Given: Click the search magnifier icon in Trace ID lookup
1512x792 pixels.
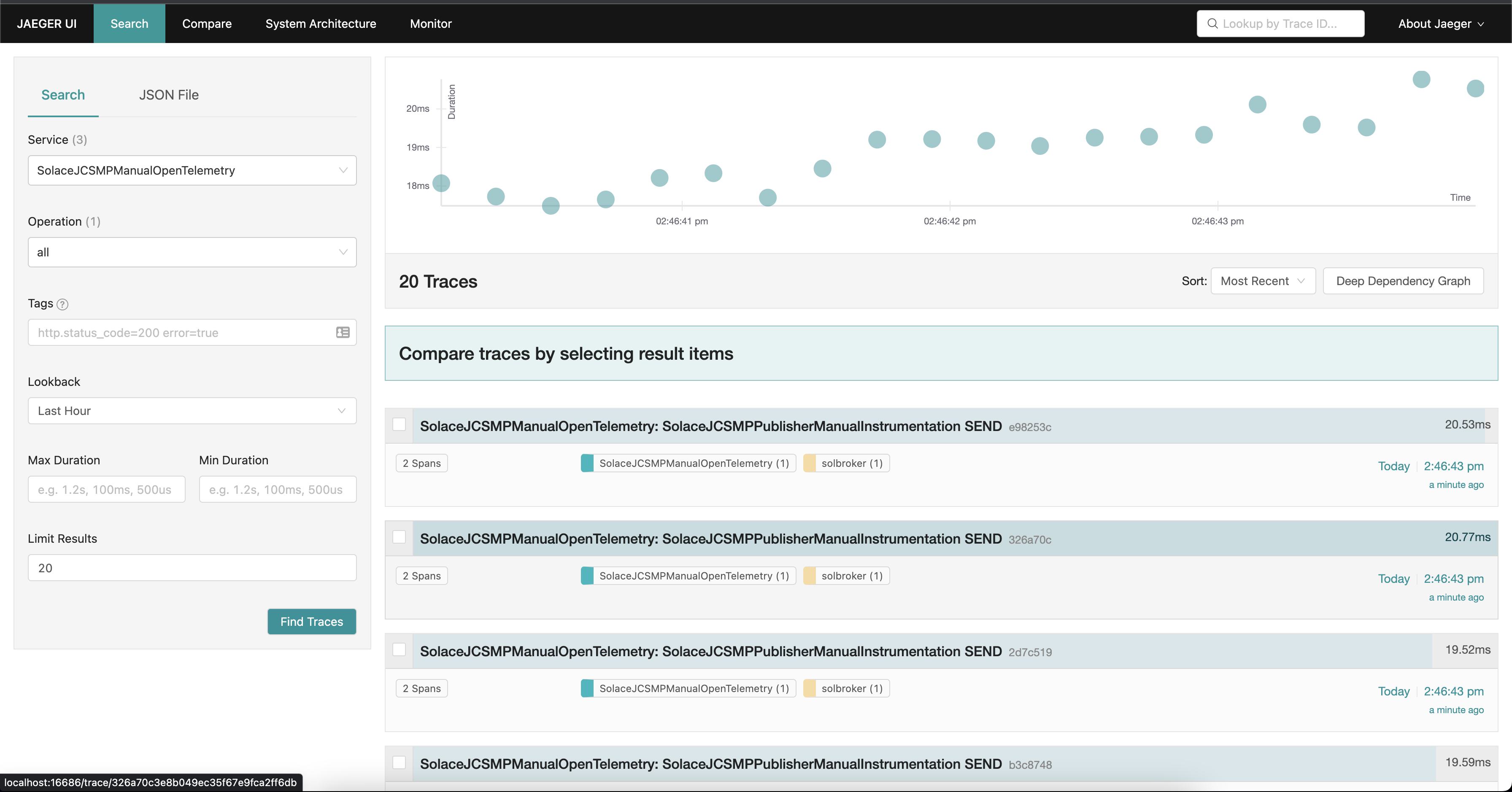Looking at the screenshot, I should click(x=1212, y=24).
